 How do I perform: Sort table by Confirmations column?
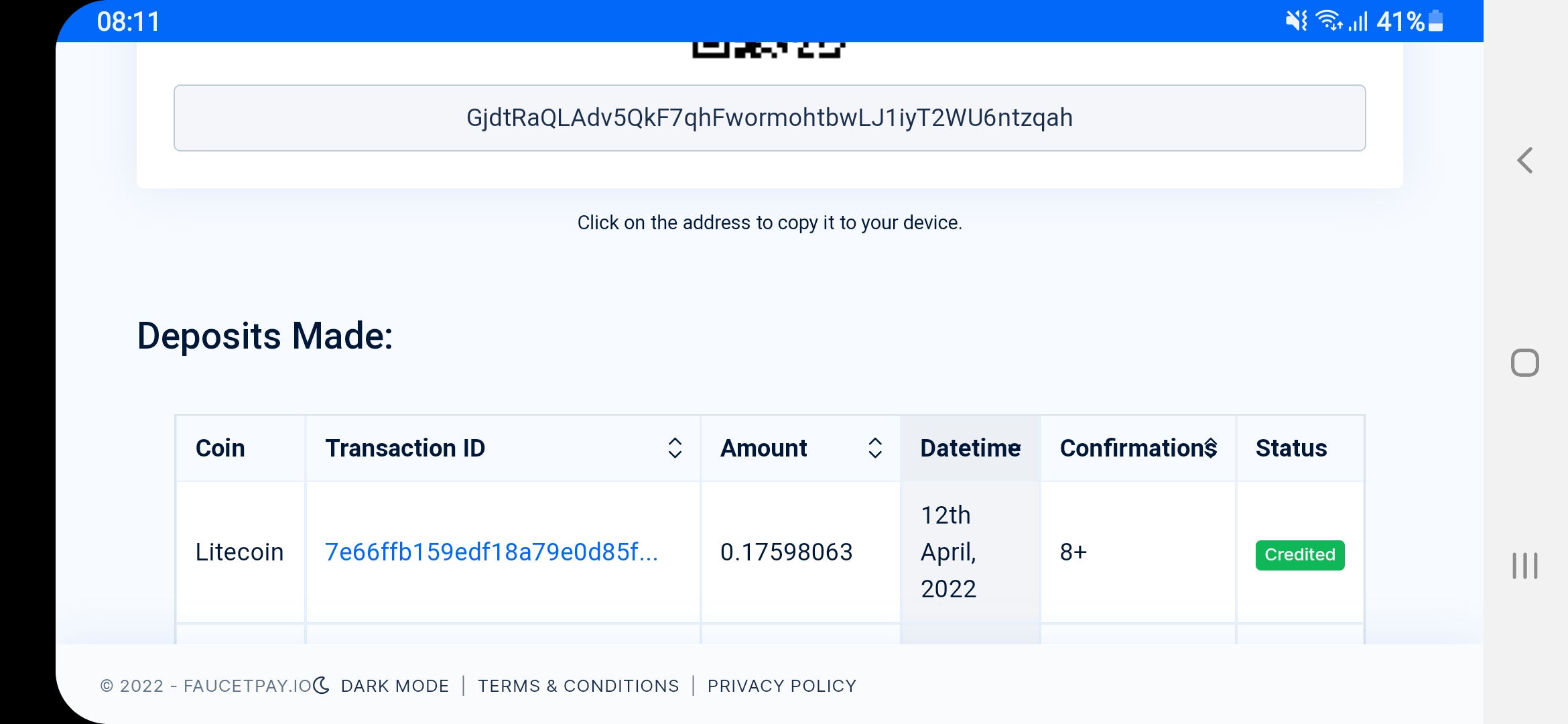(x=1138, y=448)
